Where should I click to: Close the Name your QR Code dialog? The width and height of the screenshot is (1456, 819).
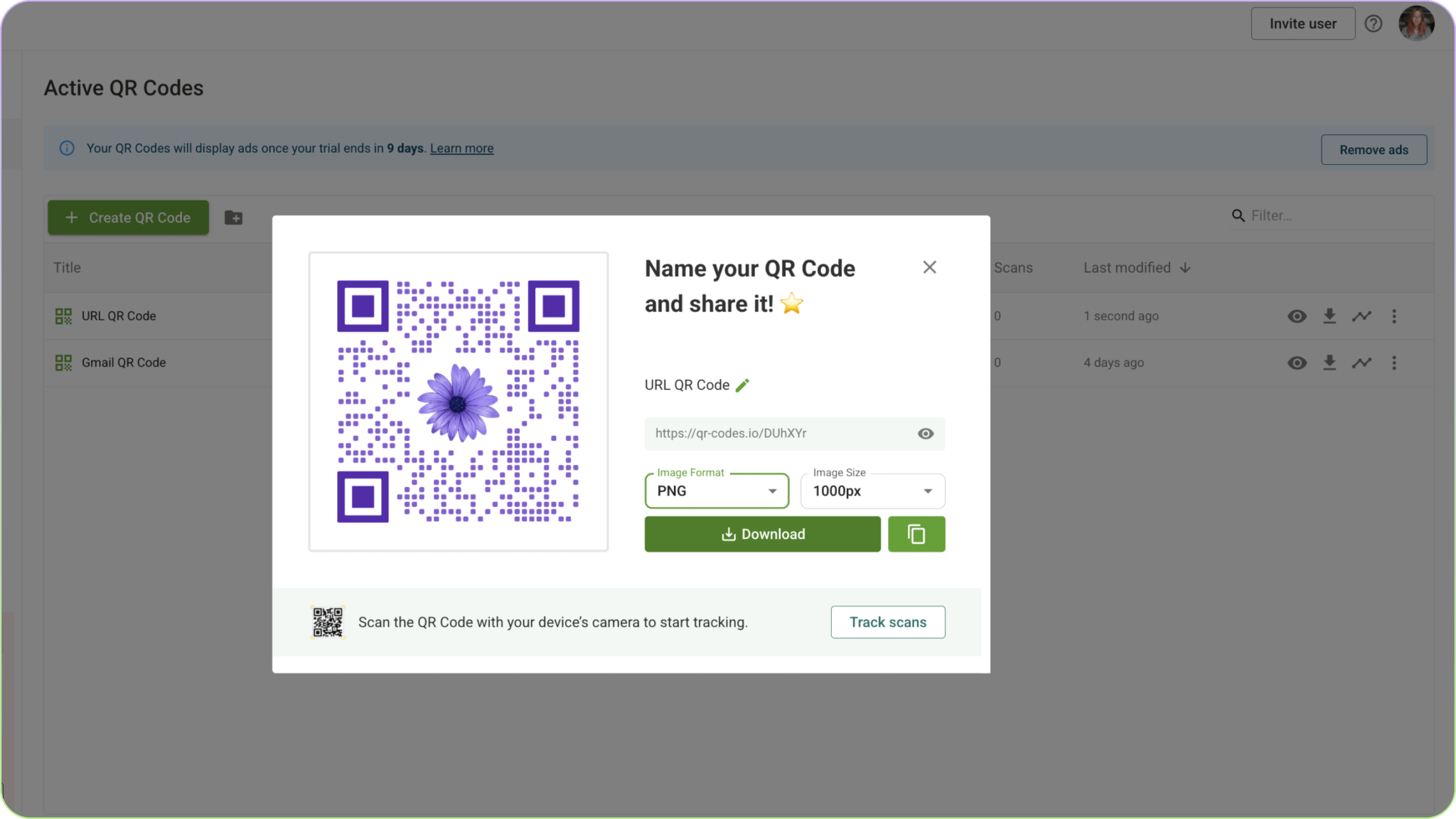[x=929, y=267]
